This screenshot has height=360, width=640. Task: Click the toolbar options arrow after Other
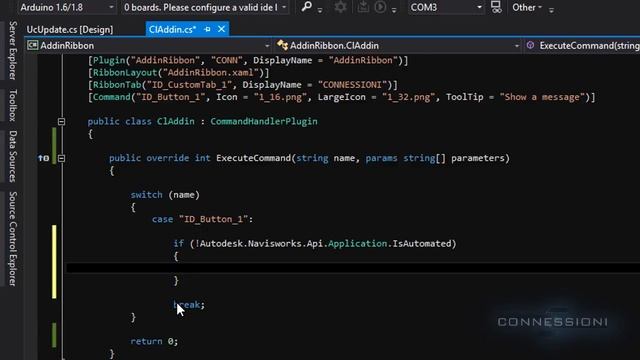(551, 10)
